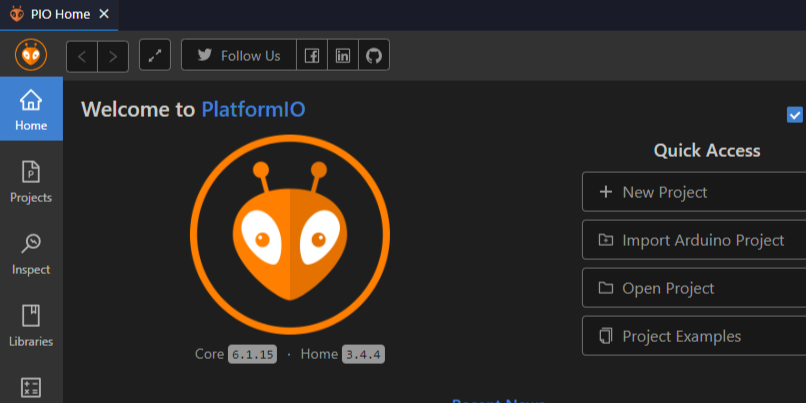Screen dimensions: 806x403
Task: Click the large PlatformIO alien logo
Action: [x=290, y=234]
